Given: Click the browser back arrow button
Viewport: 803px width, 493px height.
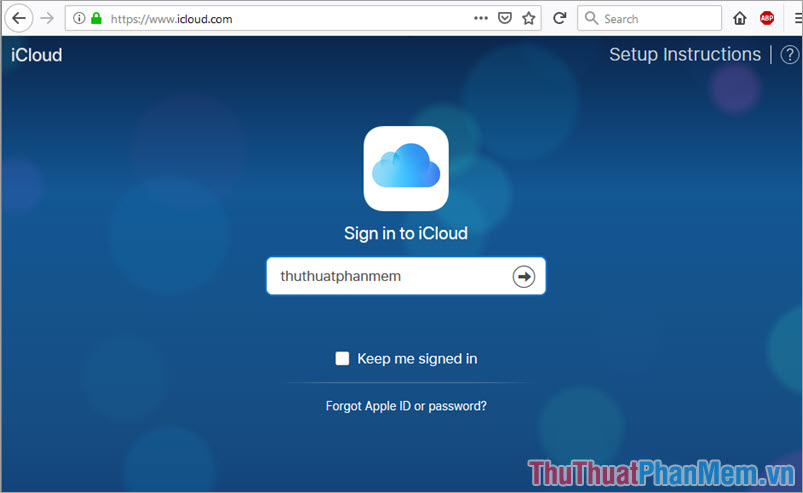Looking at the screenshot, I should click(x=18, y=18).
